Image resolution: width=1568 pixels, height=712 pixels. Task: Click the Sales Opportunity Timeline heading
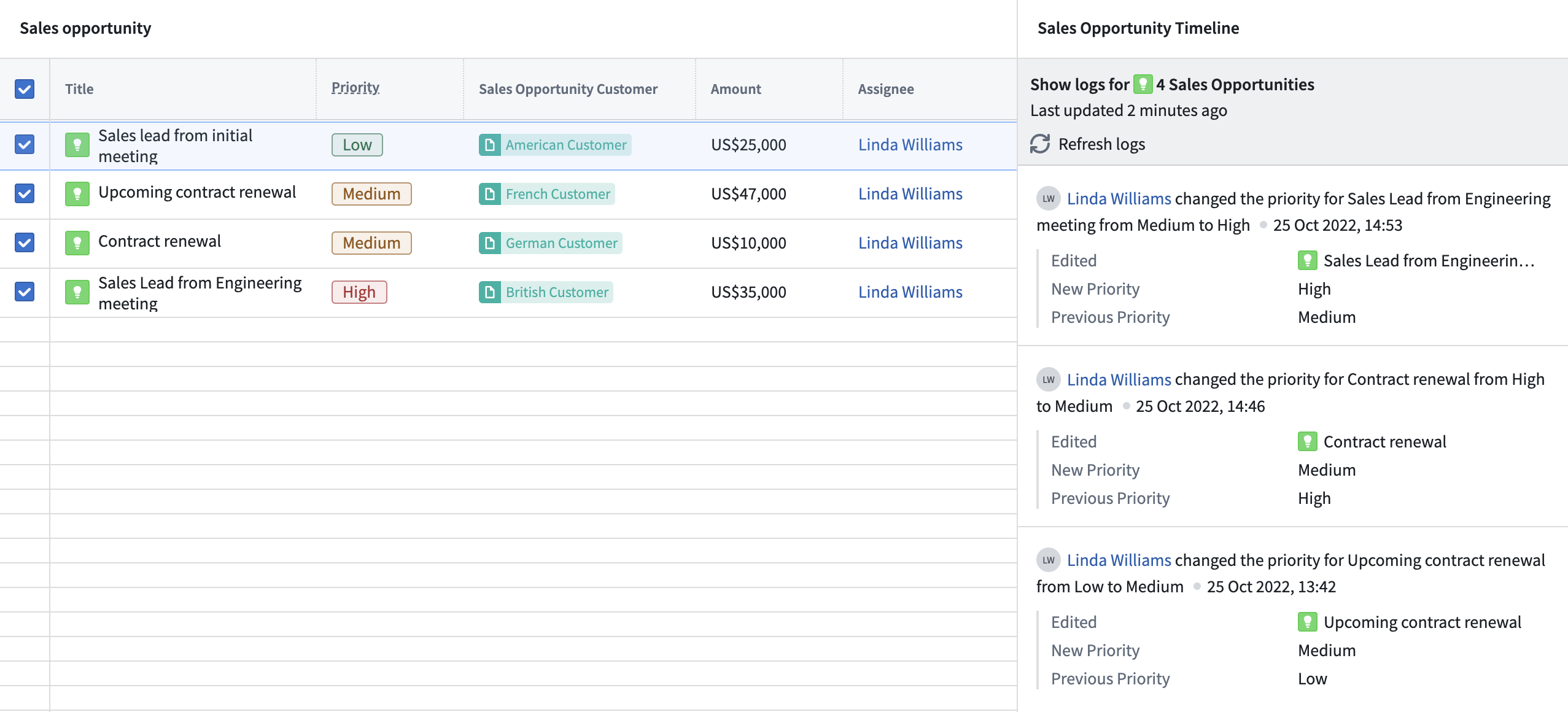point(1138,28)
